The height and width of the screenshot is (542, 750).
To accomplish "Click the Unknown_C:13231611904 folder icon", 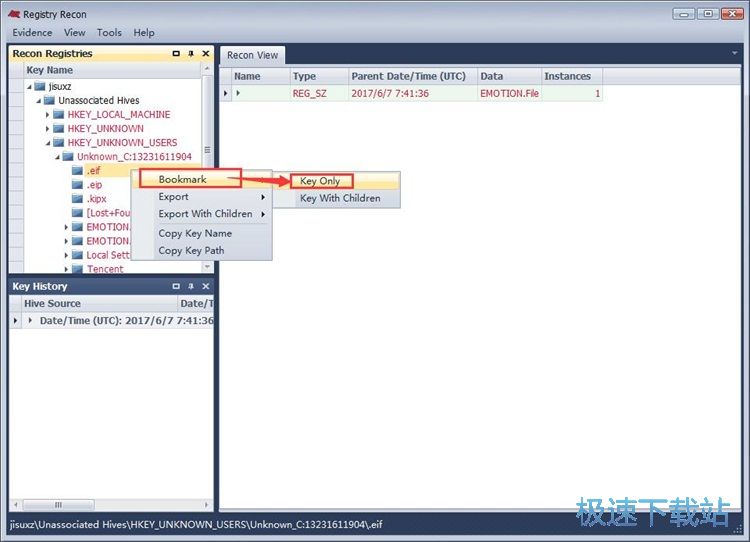I will pos(68,157).
